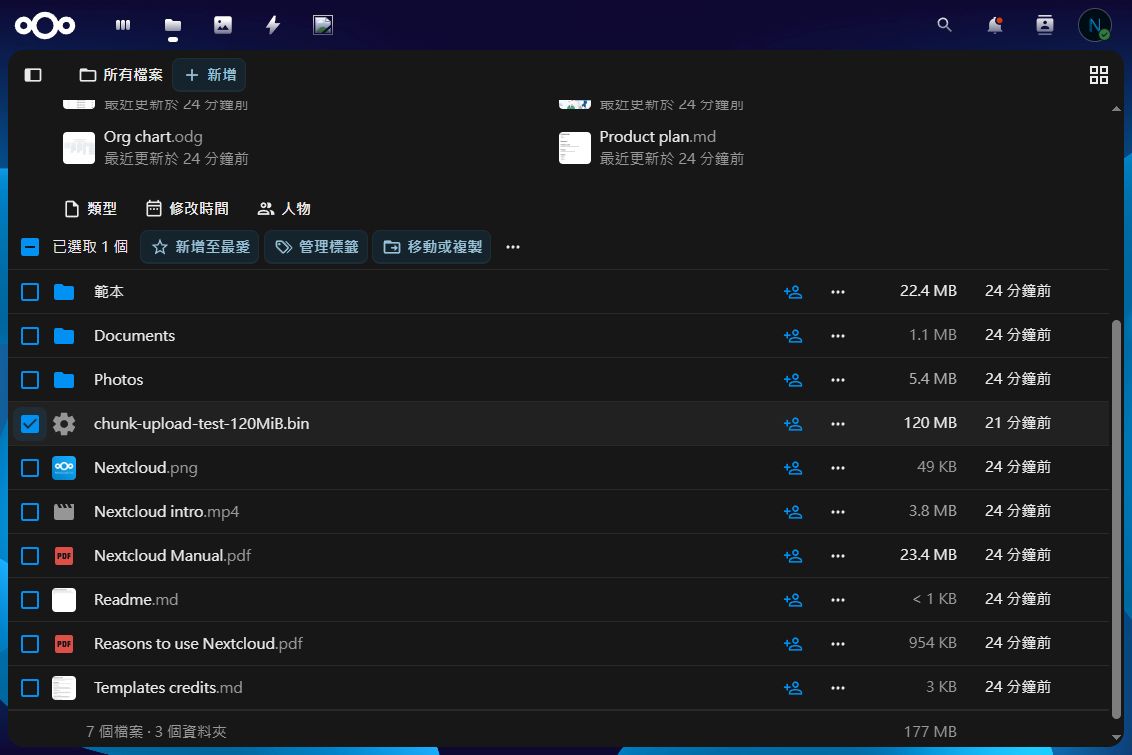Share Reasons to use Nextcloud.pdf
Screen dimensions: 1132x755
[x=793, y=644]
